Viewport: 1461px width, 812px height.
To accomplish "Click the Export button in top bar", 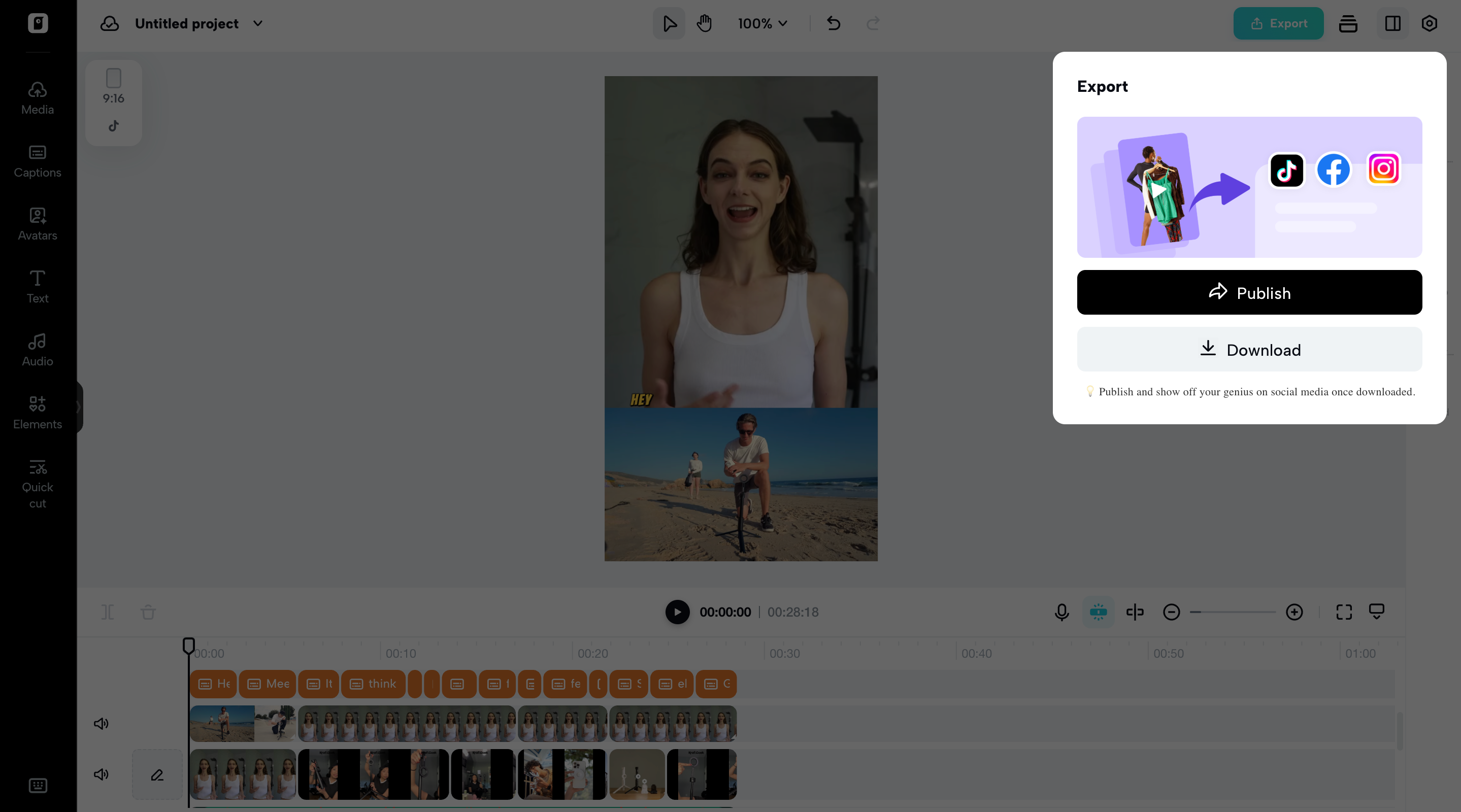I will 1278,23.
